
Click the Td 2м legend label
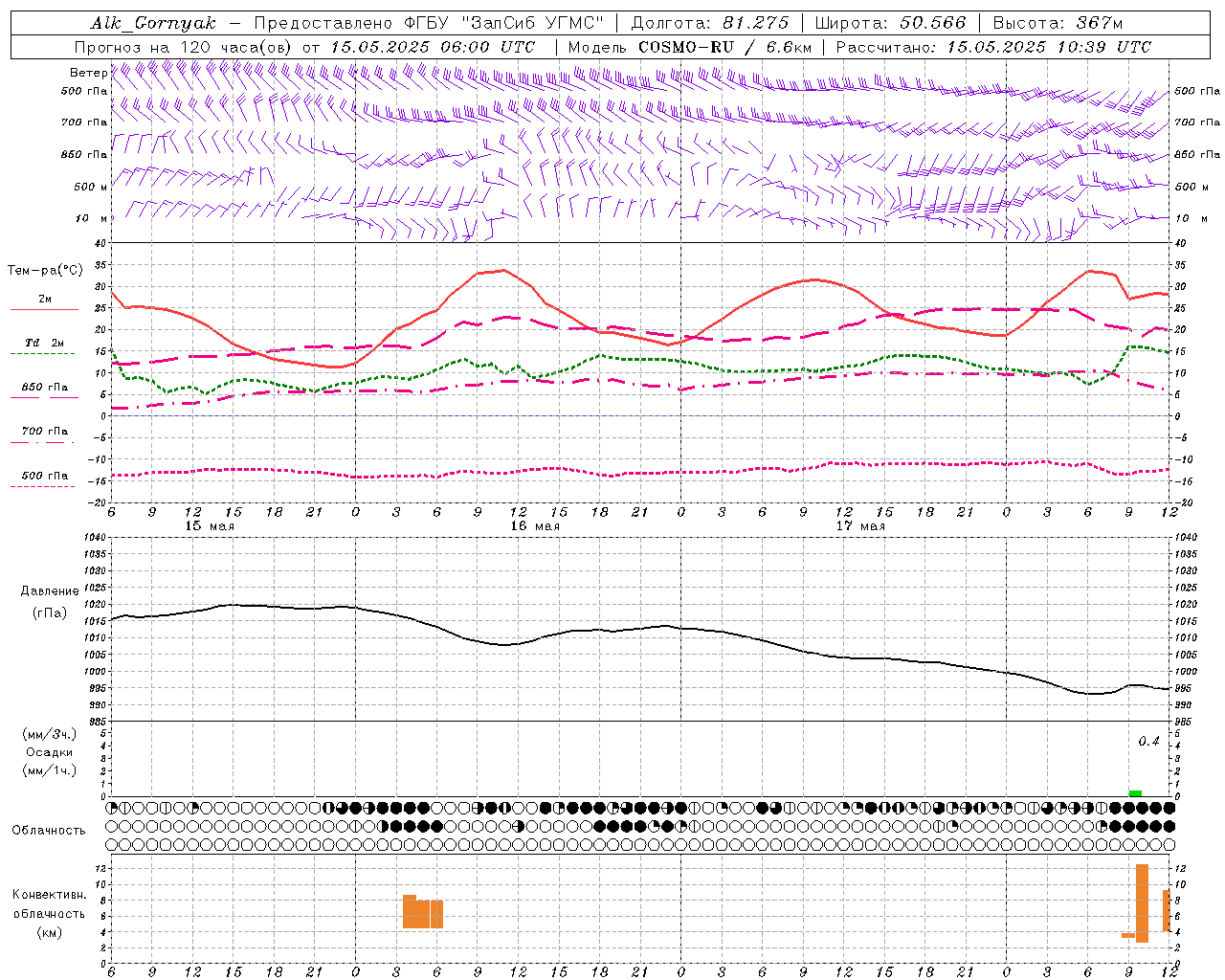45,343
